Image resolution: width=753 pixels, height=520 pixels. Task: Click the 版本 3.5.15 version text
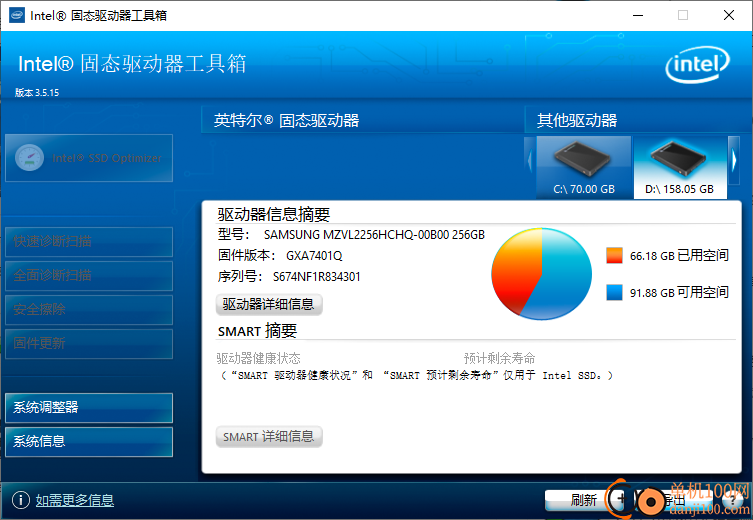(37, 93)
